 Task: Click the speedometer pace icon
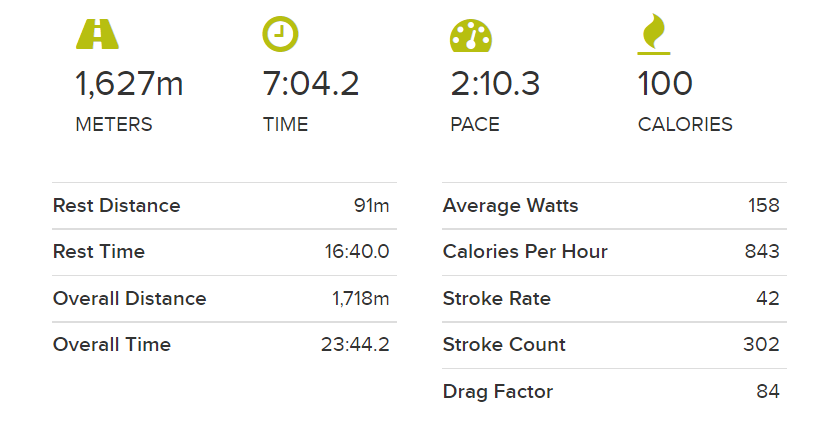[x=471, y=36]
